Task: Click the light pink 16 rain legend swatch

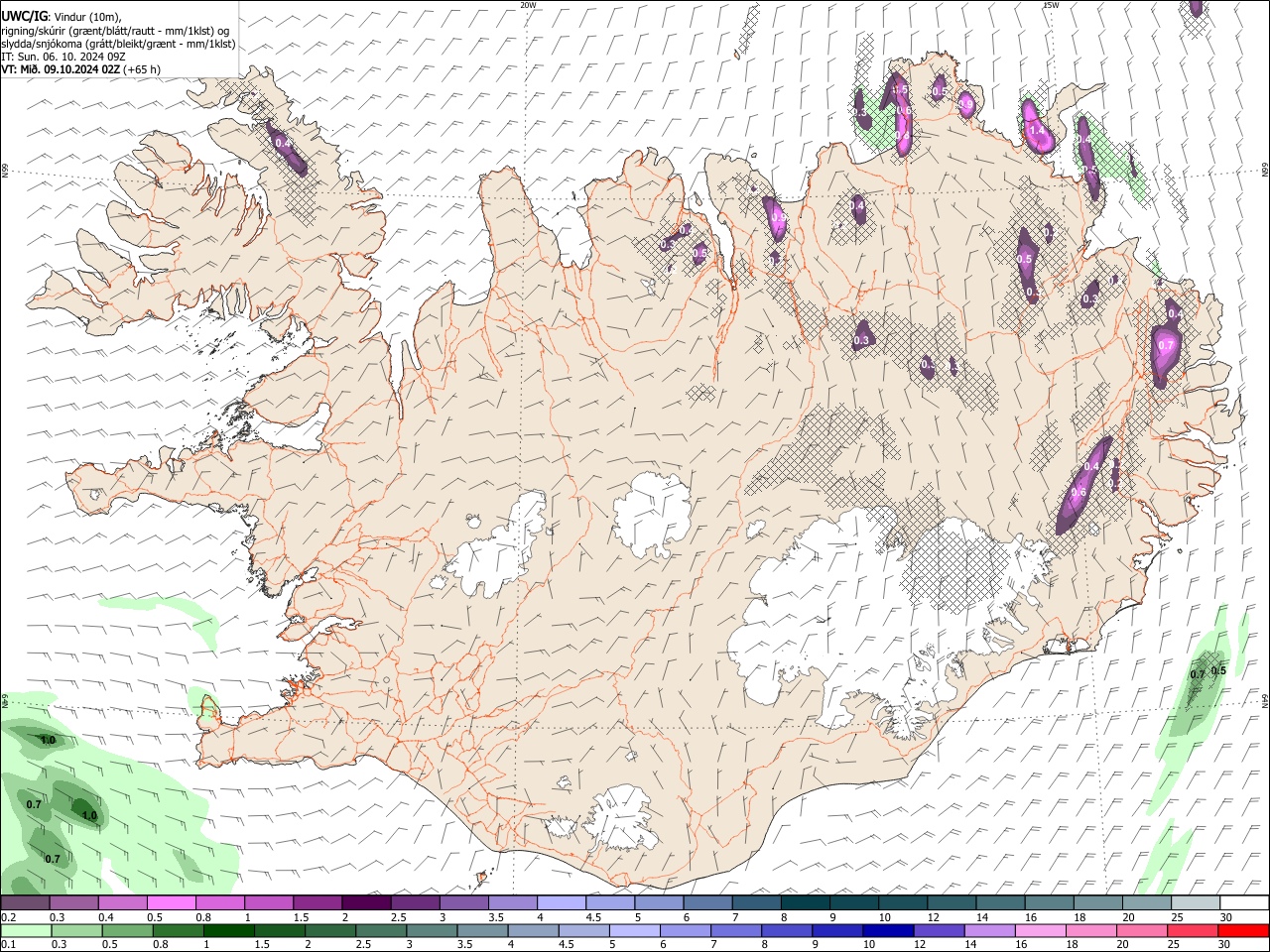Action: click(1040, 930)
